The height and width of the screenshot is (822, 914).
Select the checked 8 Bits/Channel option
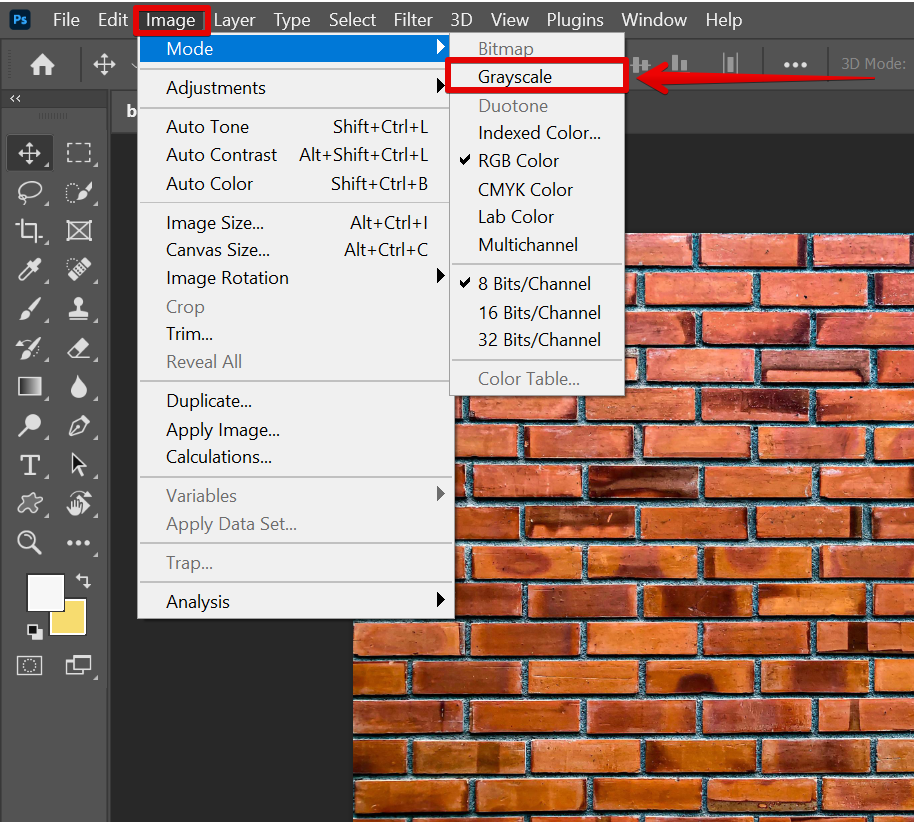534,284
